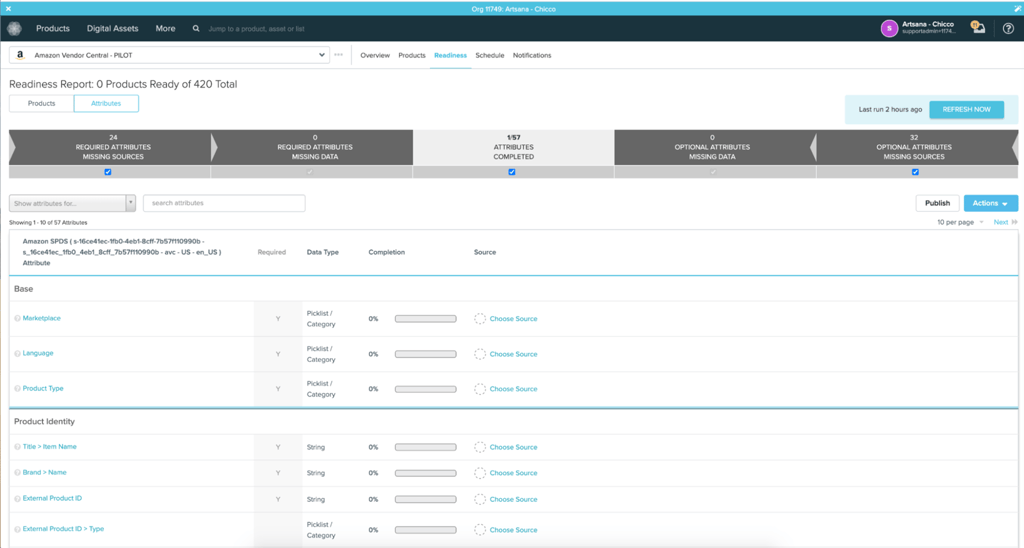This screenshot has height=548, width=1024.
Task: Close the org banner with X icon
Action: pos(8,8)
